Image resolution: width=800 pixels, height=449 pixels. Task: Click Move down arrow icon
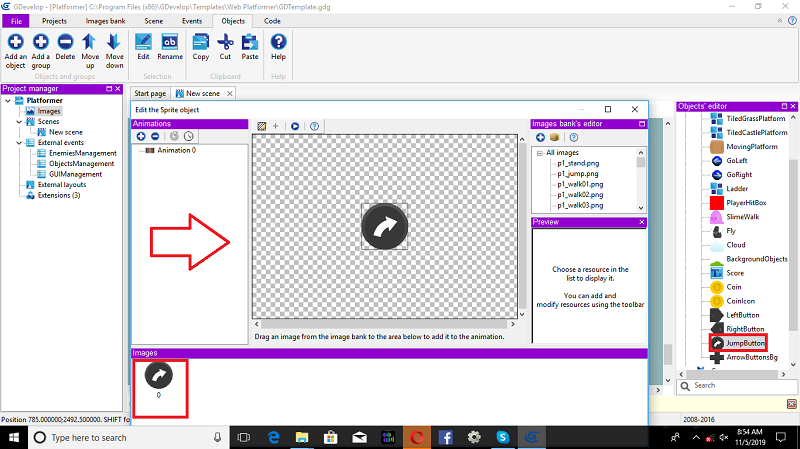(114, 42)
